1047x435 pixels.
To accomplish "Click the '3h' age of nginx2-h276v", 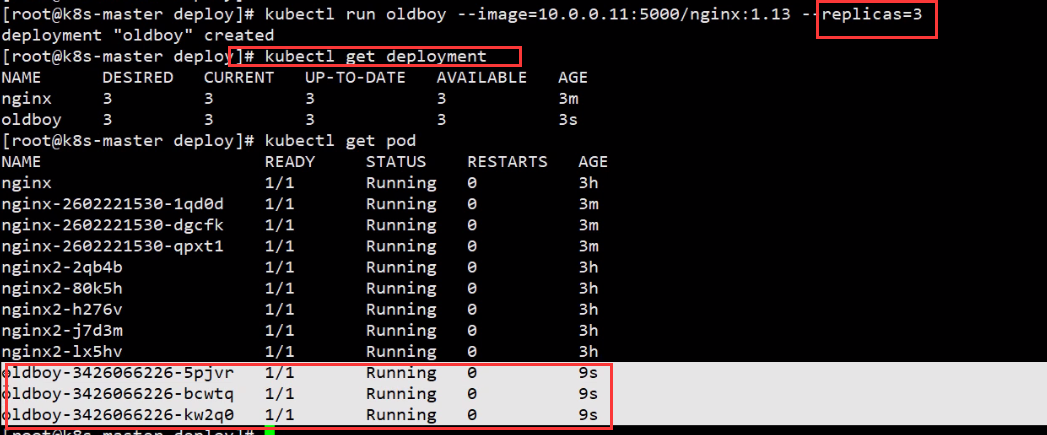I will [588, 309].
